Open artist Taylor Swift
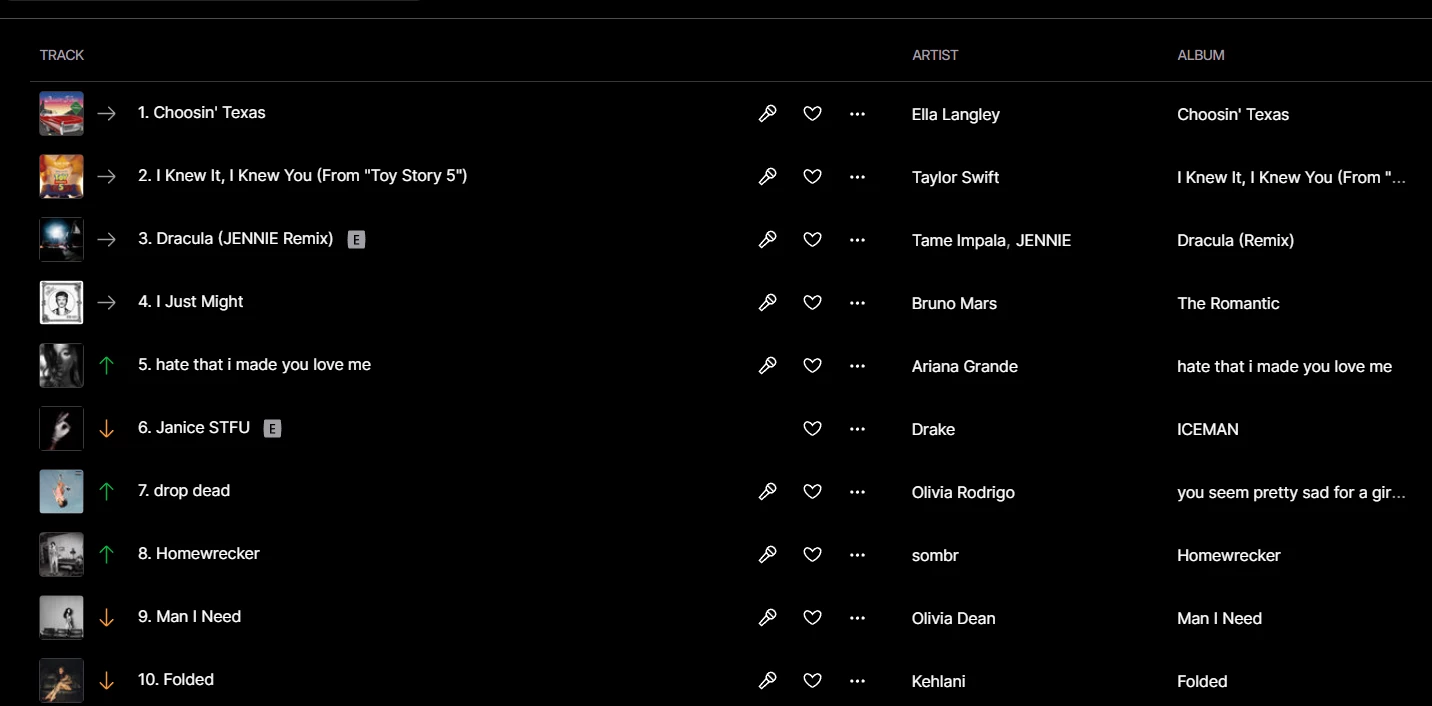 pos(955,178)
